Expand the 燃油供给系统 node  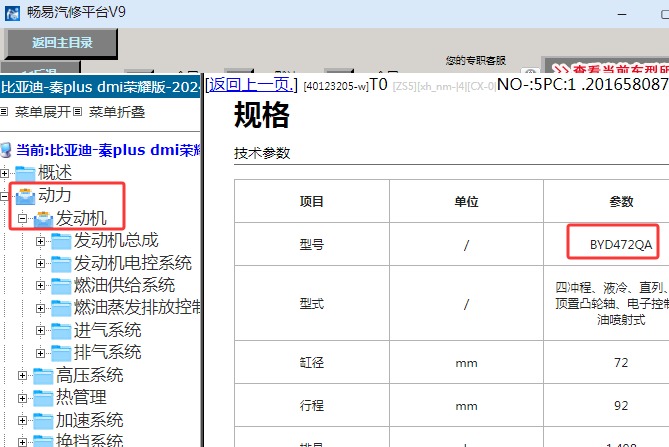coord(41,285)
